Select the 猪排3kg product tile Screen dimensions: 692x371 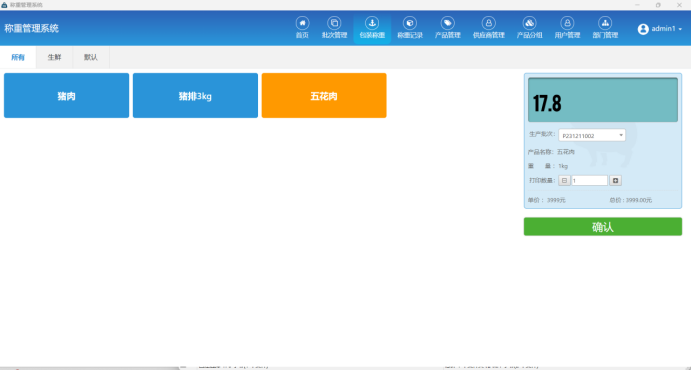(195, 96)
